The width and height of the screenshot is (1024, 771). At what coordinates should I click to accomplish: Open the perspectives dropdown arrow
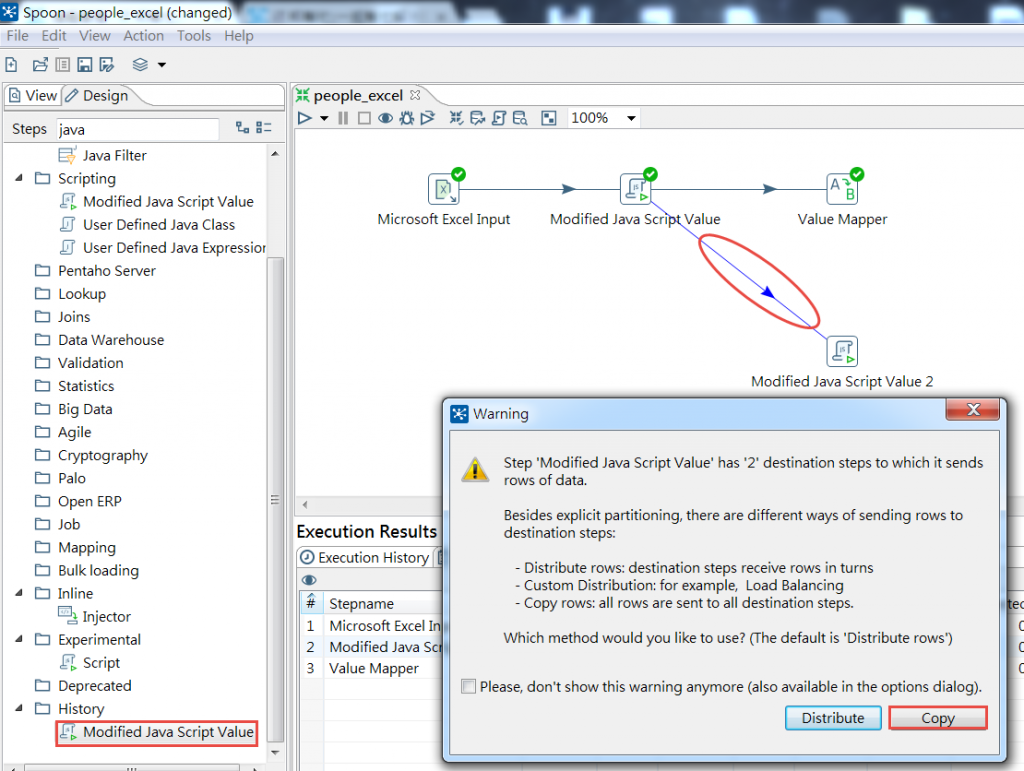point(161,65)
